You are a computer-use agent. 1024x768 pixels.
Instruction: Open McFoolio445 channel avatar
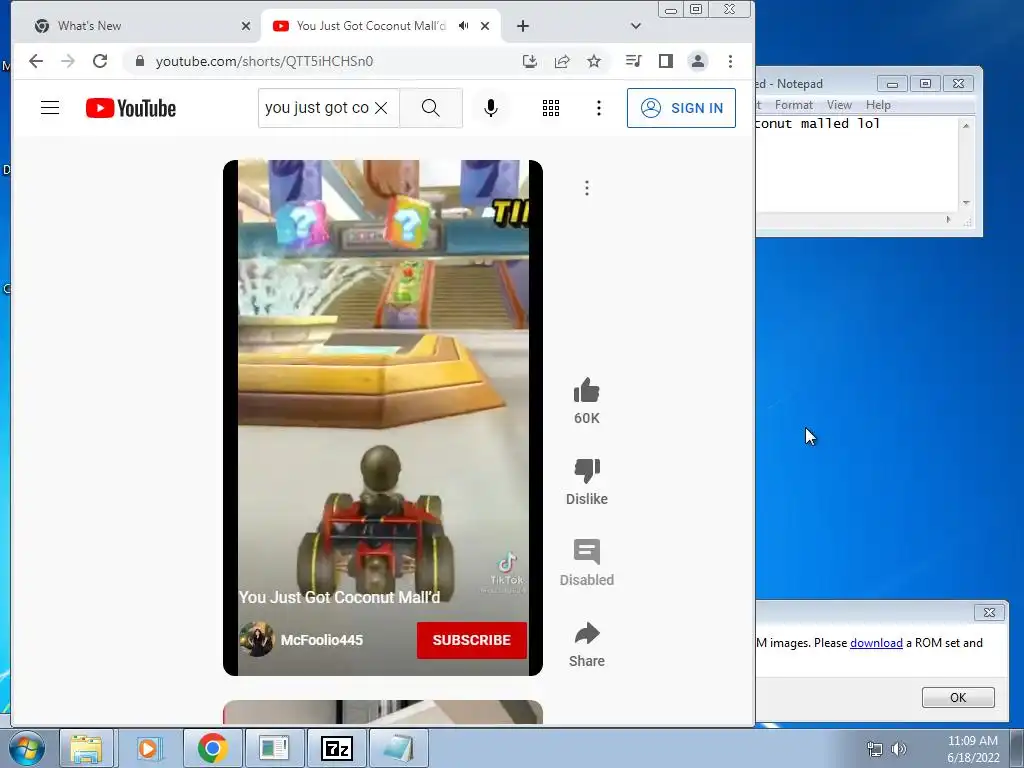tap(256, 639)
